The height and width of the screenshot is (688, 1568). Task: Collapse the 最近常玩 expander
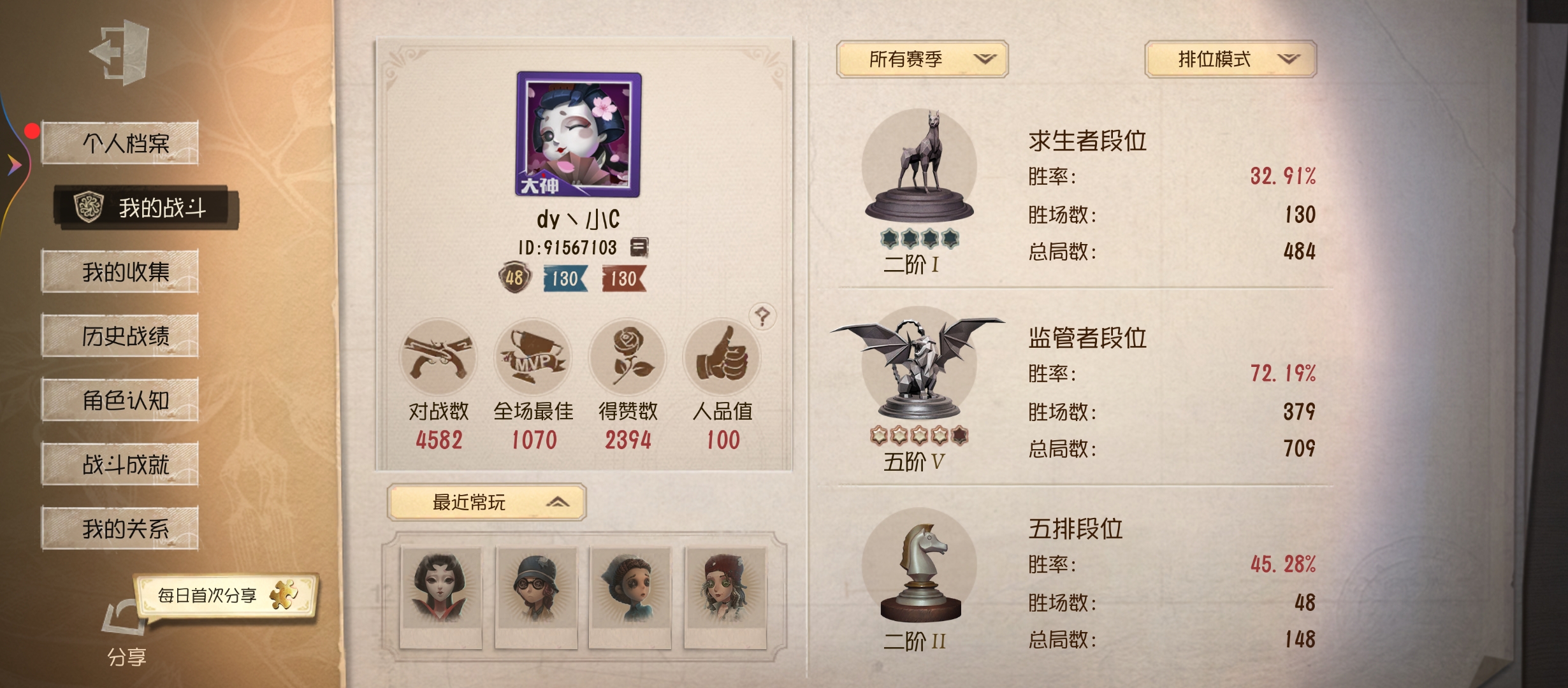[x=486, y=502]
